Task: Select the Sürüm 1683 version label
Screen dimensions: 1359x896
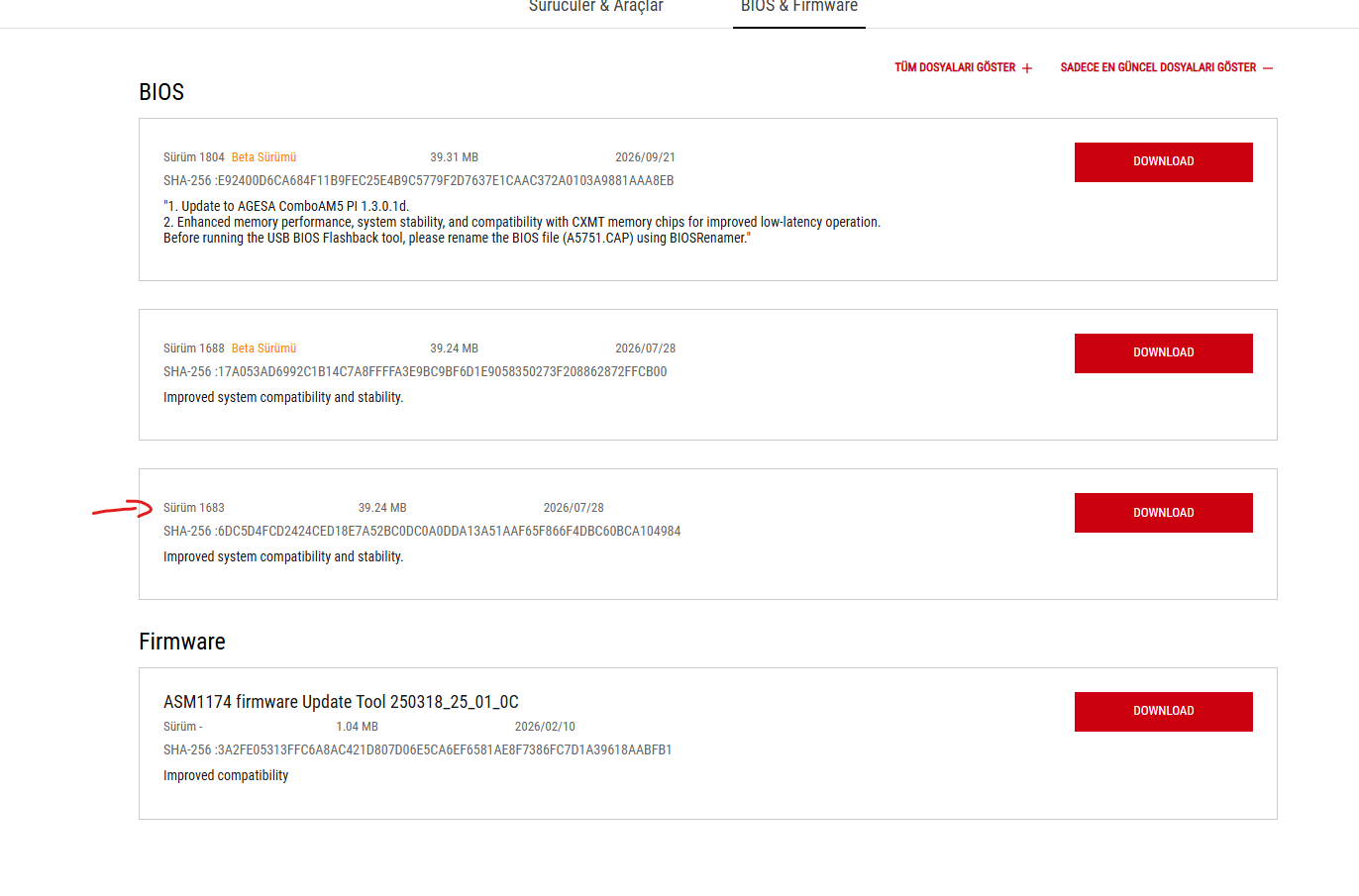Action: click(194, 508)
